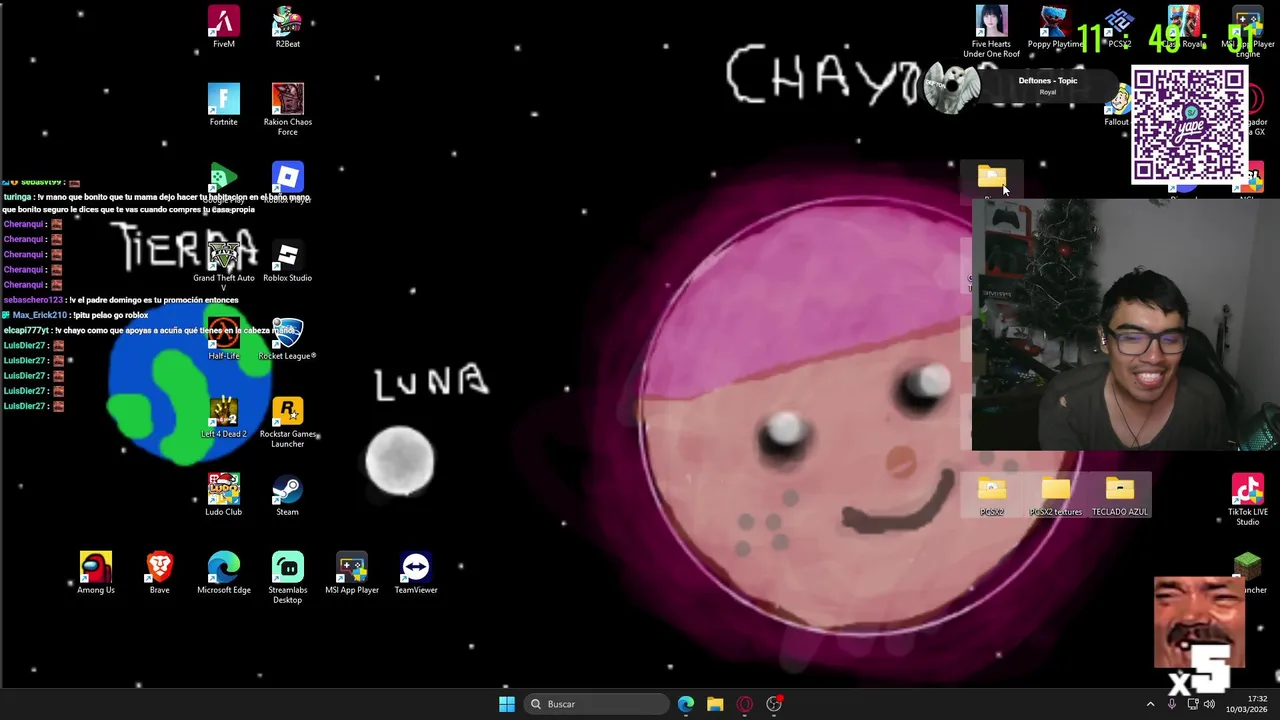This screenshot has height=720, width=1280.
Task: Open the Clash Royale desktop icon
Action: tap(1183, 28)
